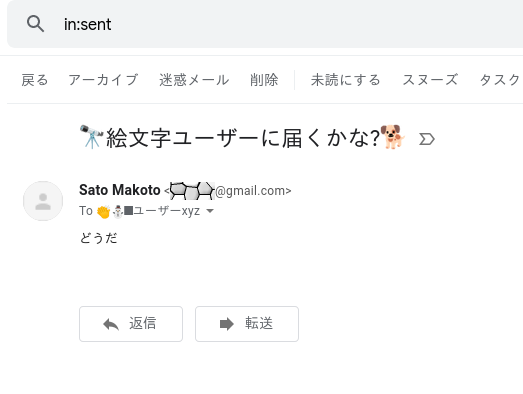The width and height of the screenshot is (523, 394).
Task: Delete the message with 削除
Action: 264,80
